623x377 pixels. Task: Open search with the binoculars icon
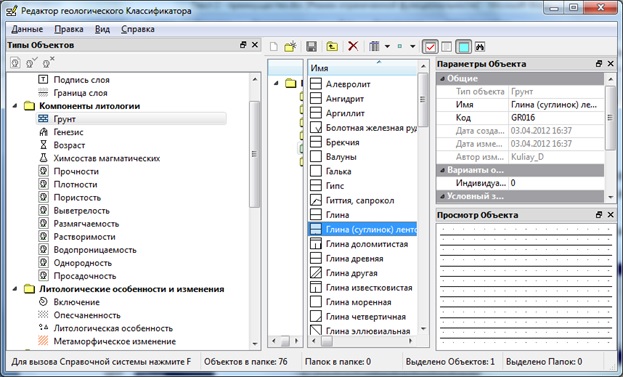tap(480, 46)
